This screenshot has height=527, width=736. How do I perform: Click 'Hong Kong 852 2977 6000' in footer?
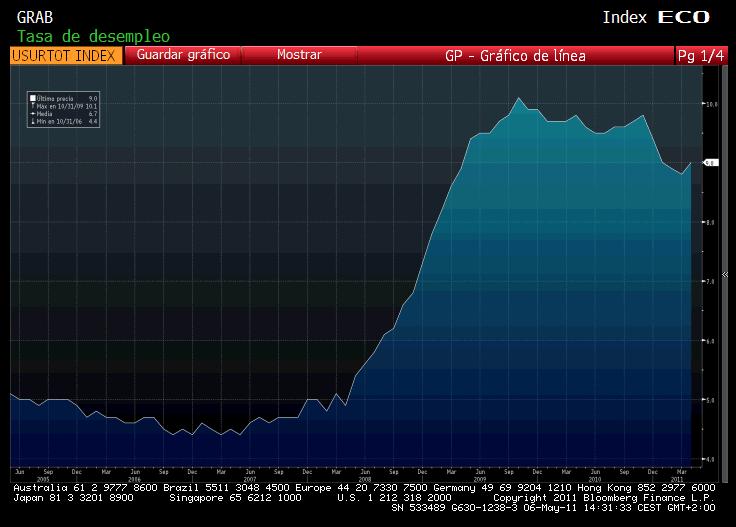point(646,488)
